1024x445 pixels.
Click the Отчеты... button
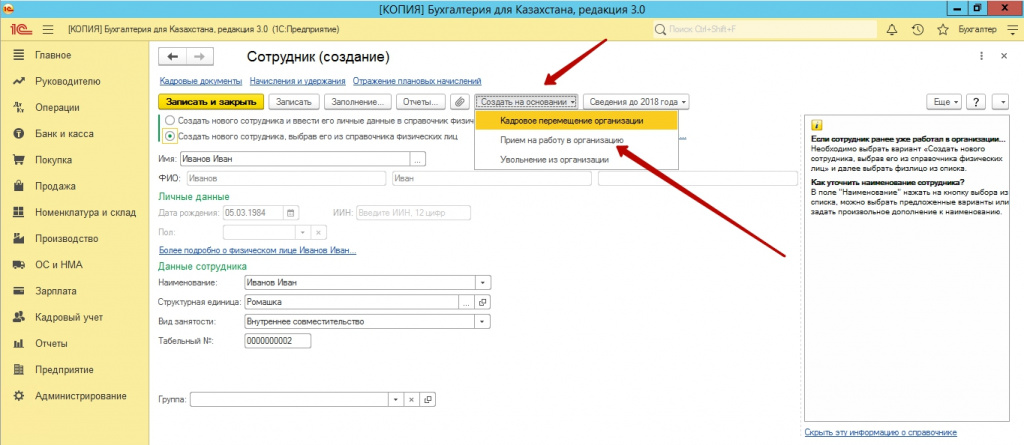[421, 102]
